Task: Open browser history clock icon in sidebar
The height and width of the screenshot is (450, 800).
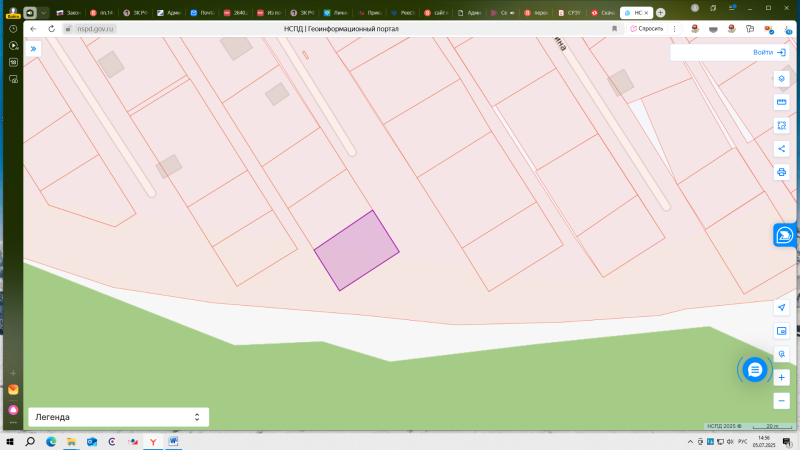Action: coord(13,29)
